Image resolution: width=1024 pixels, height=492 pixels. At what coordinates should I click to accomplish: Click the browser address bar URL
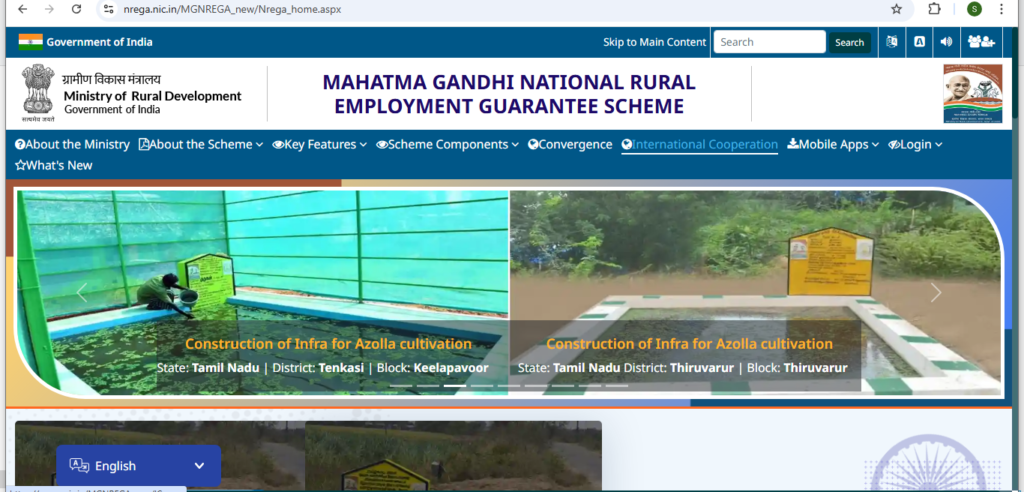tap(232, 9)
